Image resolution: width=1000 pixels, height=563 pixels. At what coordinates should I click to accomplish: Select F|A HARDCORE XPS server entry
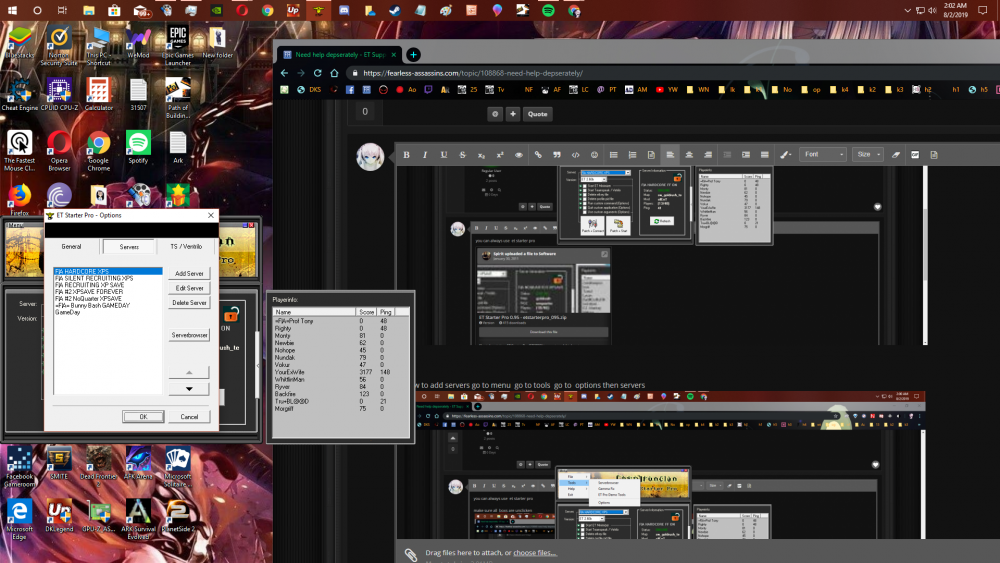(x=107, y=272)
